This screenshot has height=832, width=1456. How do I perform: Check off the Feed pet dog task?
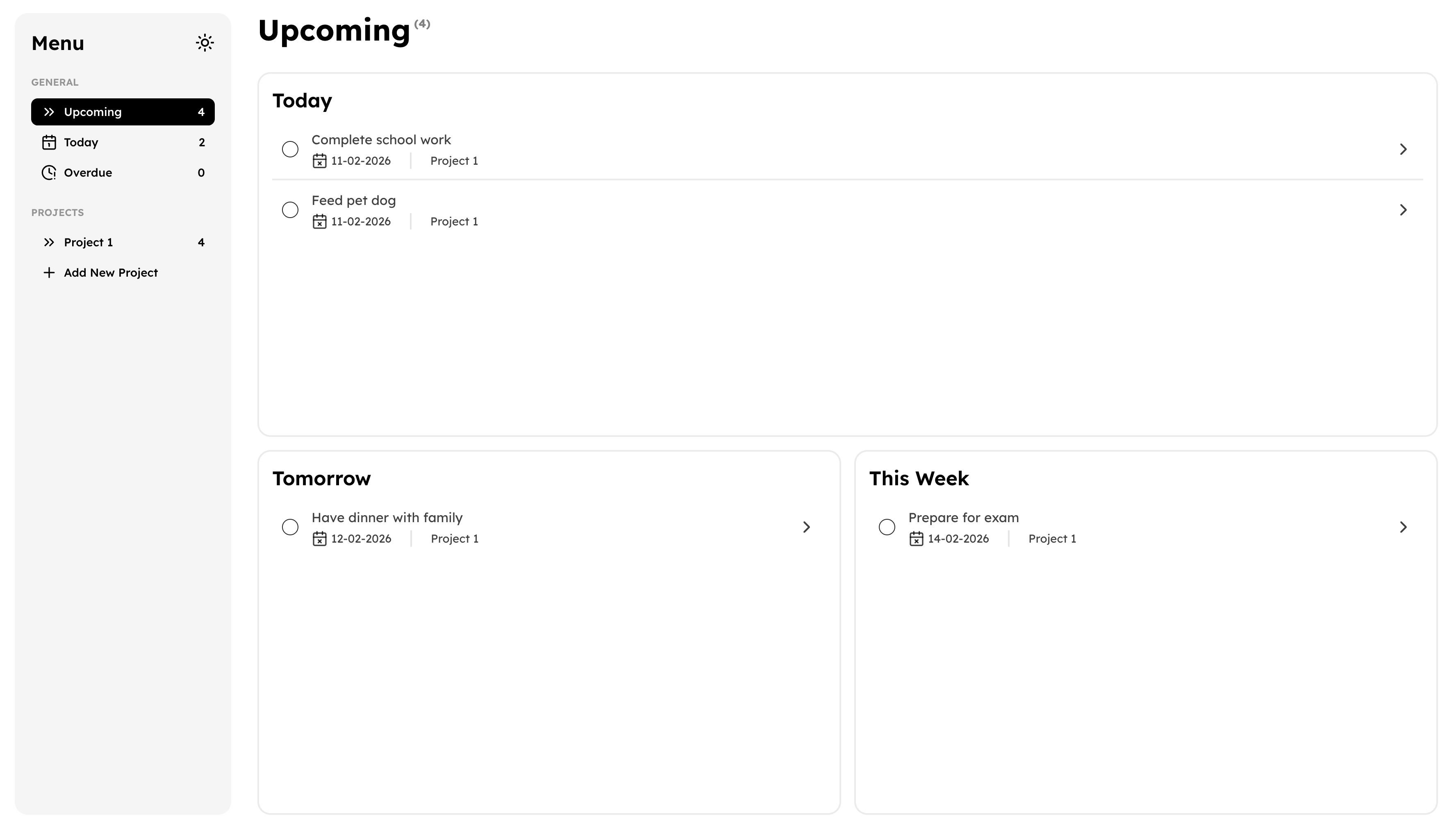click(290, 210)
